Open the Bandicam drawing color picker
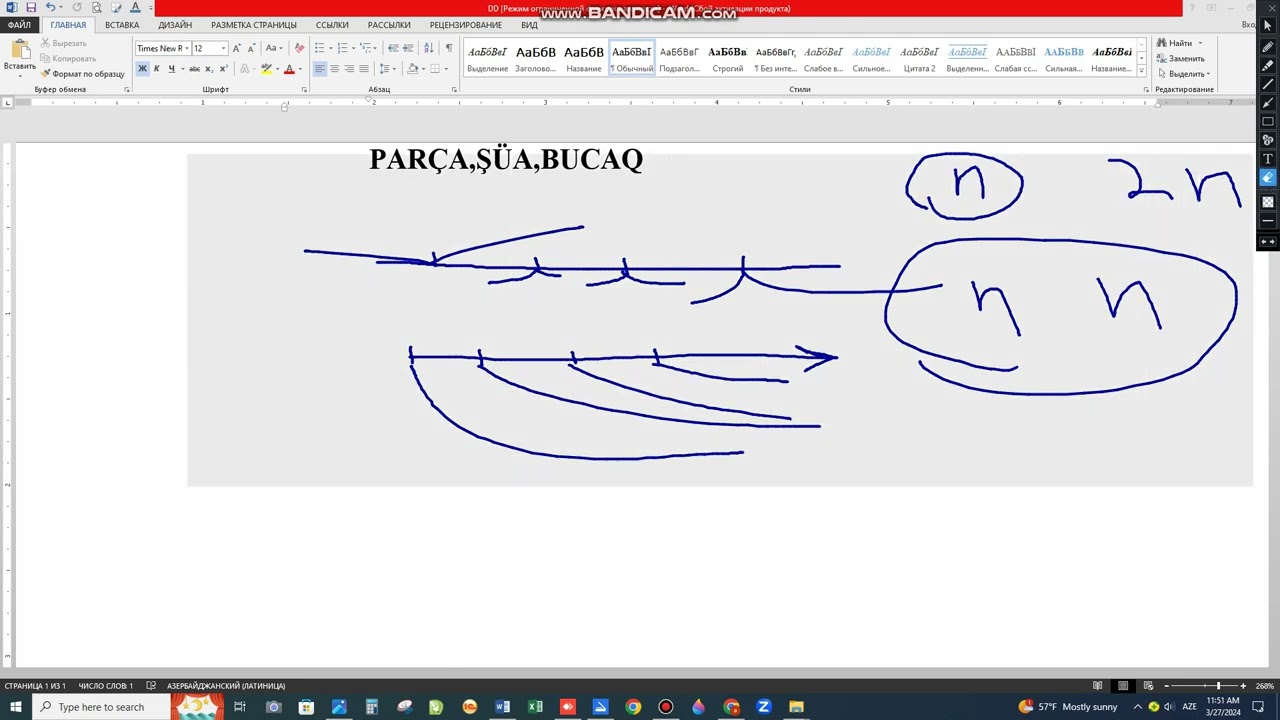This screenshot has height=720, width=1280. (x=1267, y=201)
